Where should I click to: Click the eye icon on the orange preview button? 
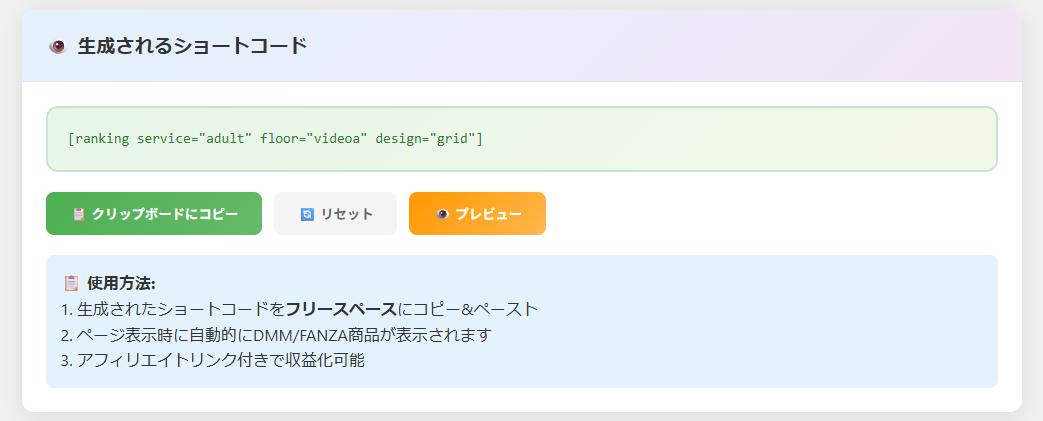442,214
